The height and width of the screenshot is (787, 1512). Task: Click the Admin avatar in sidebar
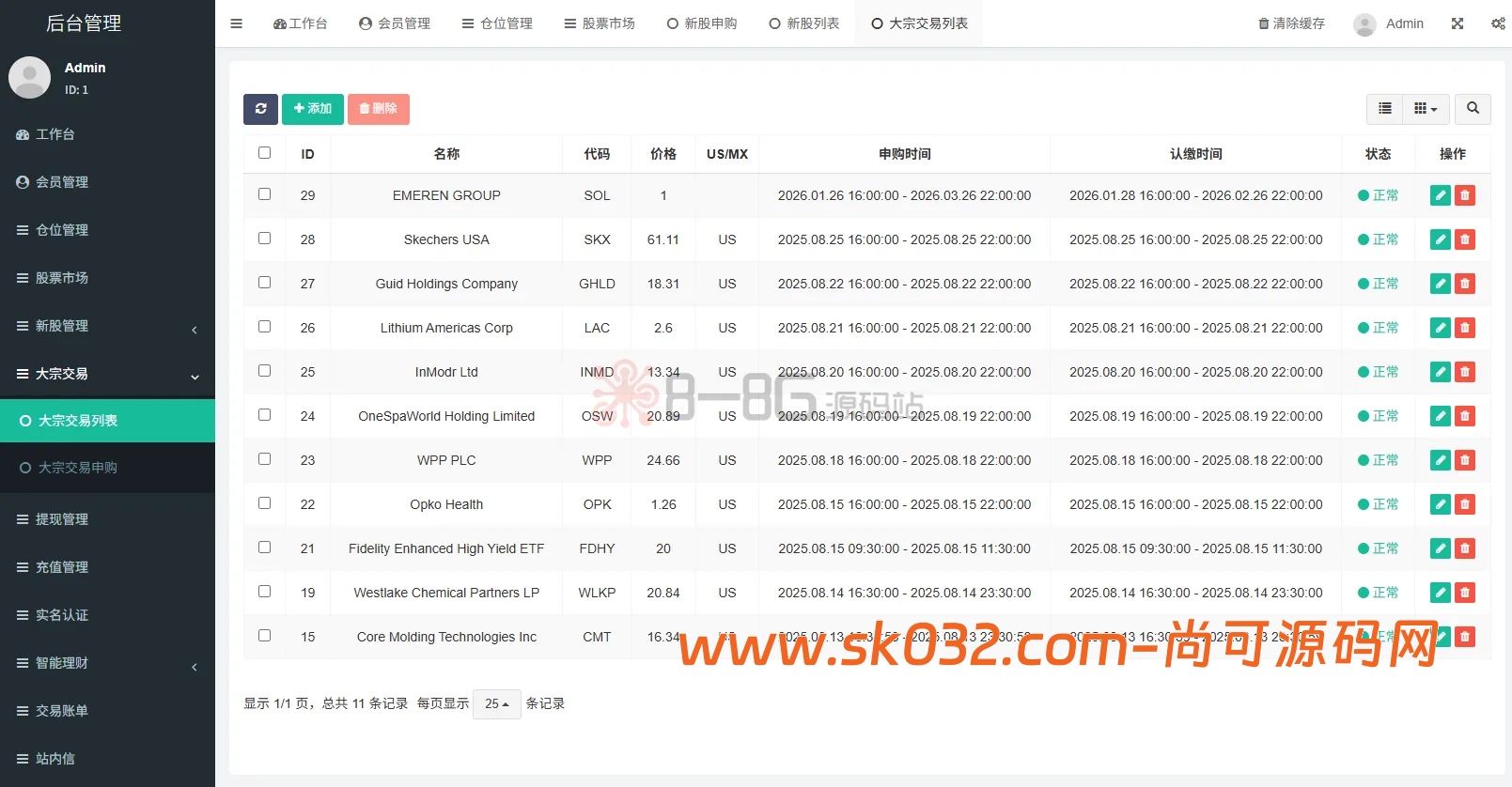tap(29, 78)
